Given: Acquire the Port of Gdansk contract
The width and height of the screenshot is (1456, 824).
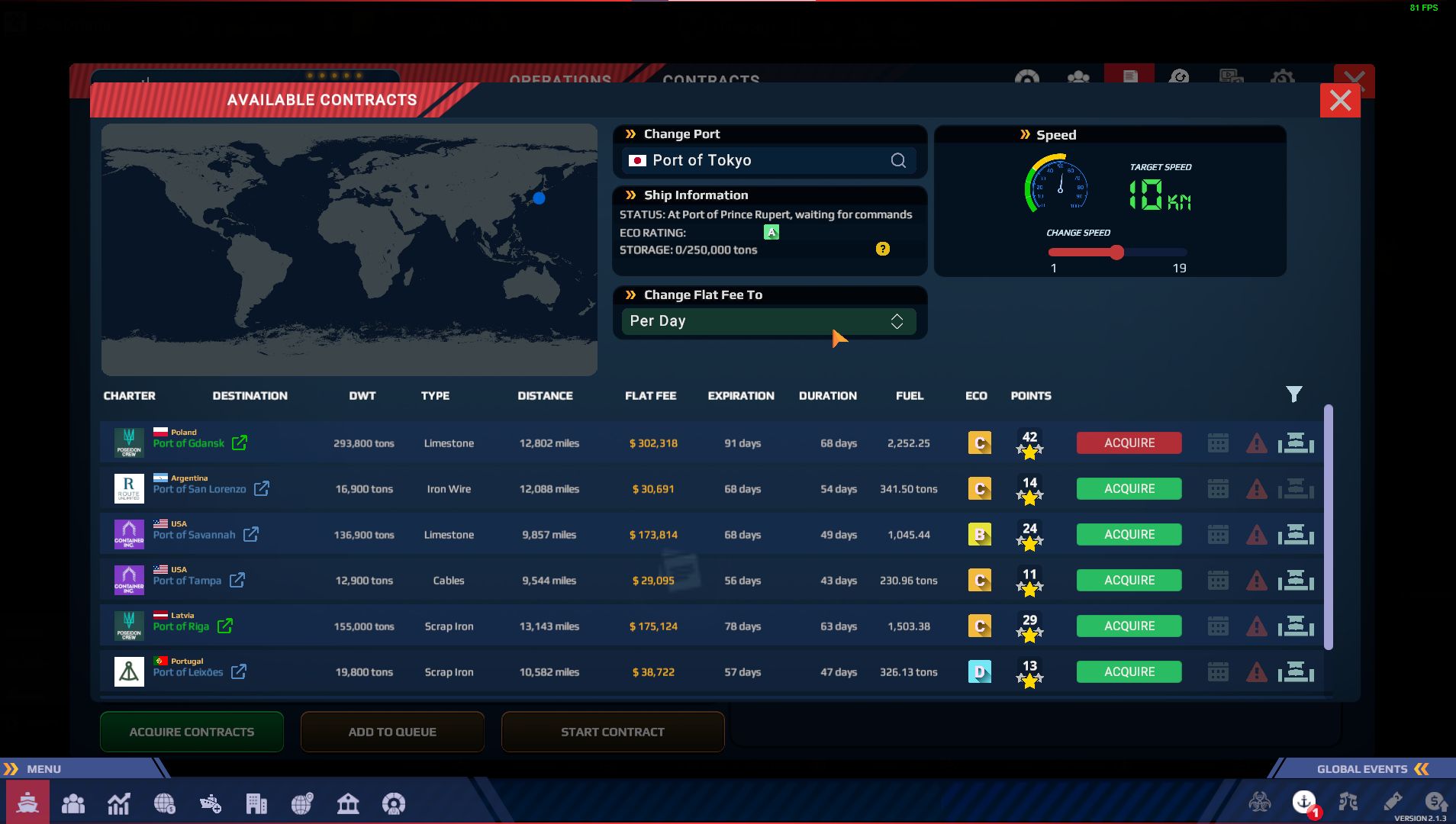Looking at the screenshot, I should [1129, 443].
